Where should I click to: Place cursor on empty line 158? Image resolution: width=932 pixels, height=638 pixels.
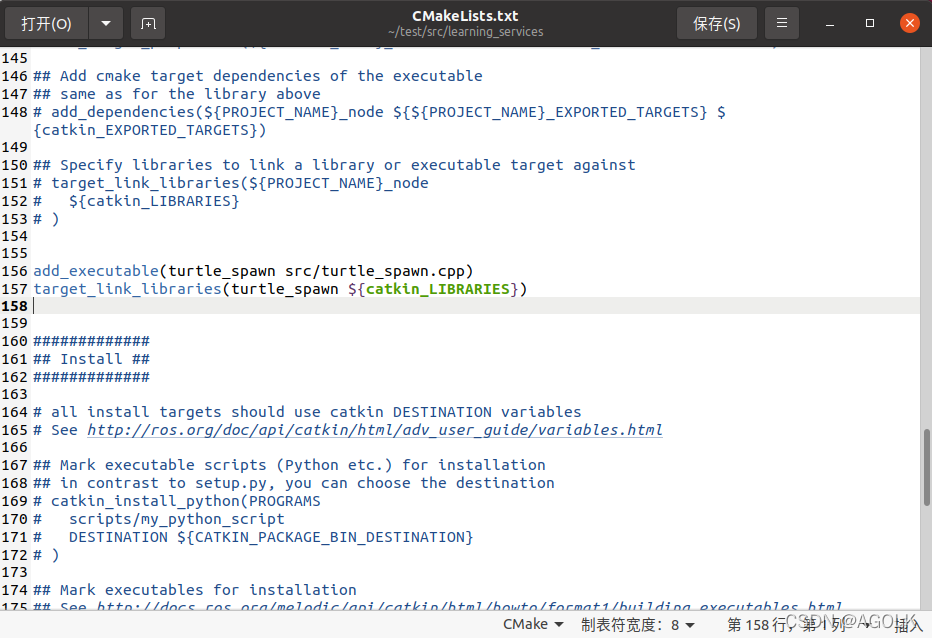coord(476,306)
